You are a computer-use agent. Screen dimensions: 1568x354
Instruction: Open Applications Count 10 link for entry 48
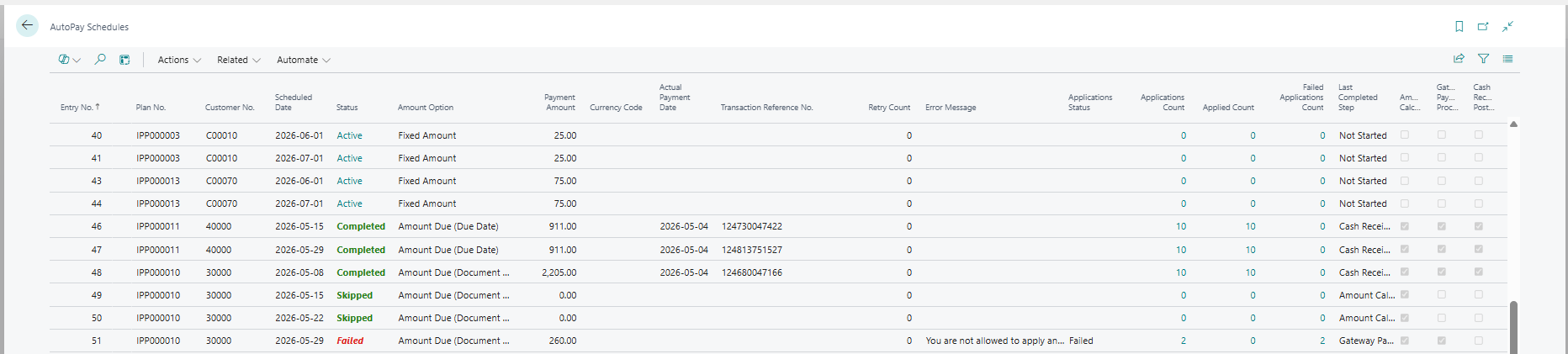(x=1181, y=272)
